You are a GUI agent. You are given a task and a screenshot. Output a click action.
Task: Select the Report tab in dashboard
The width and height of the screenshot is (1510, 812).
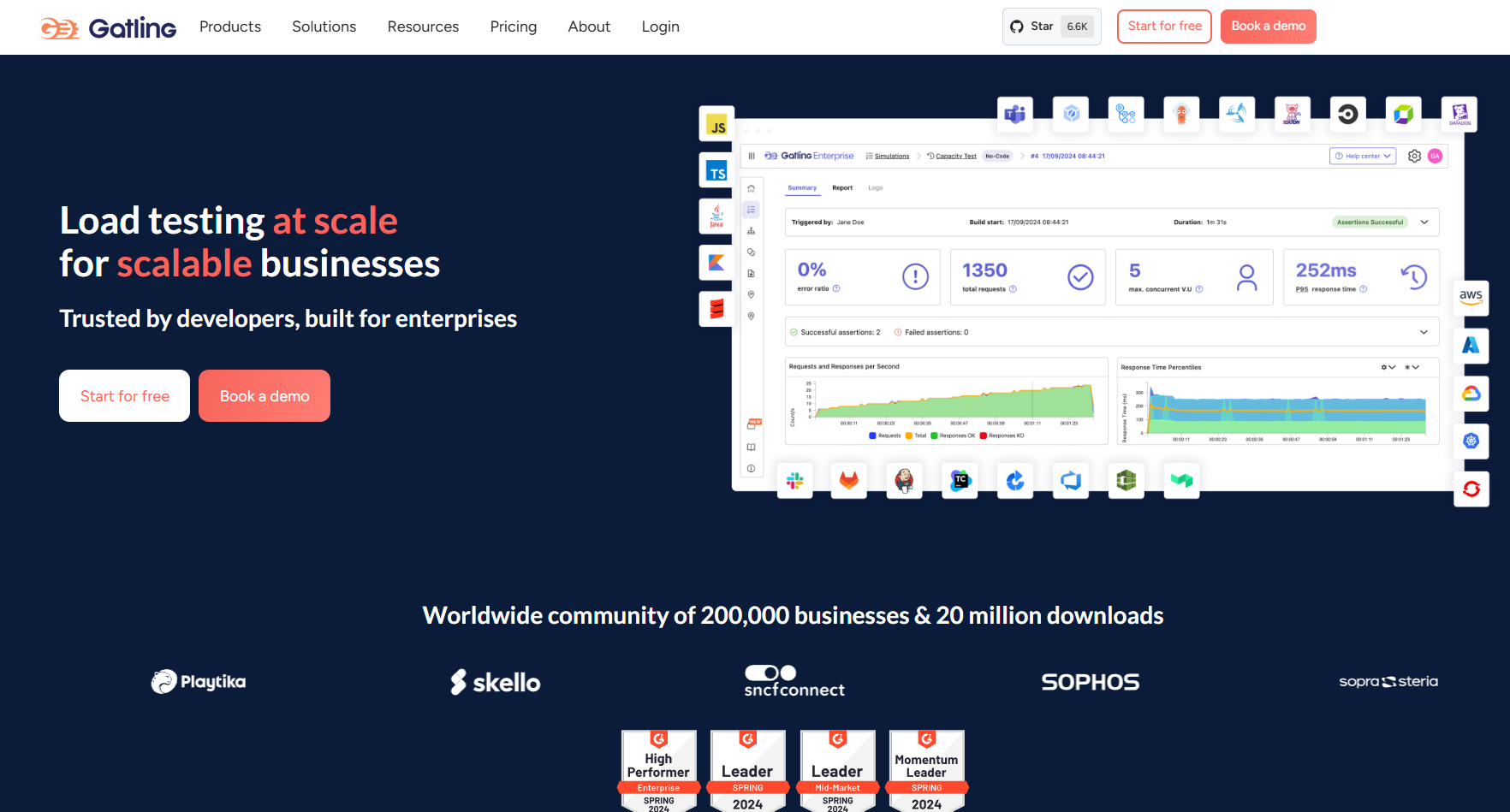842,187
